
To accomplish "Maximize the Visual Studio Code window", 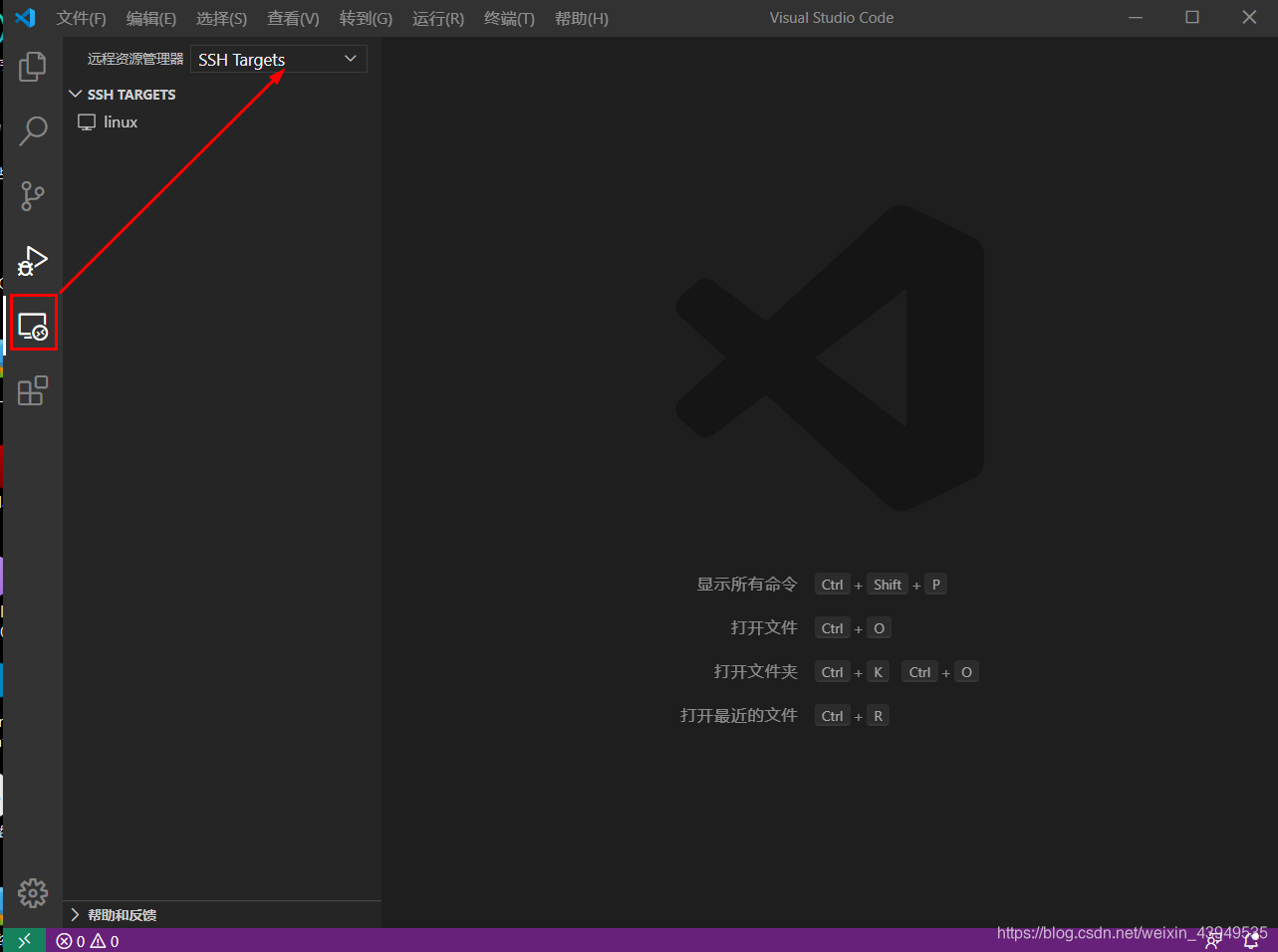I will tap(1192, 18).
